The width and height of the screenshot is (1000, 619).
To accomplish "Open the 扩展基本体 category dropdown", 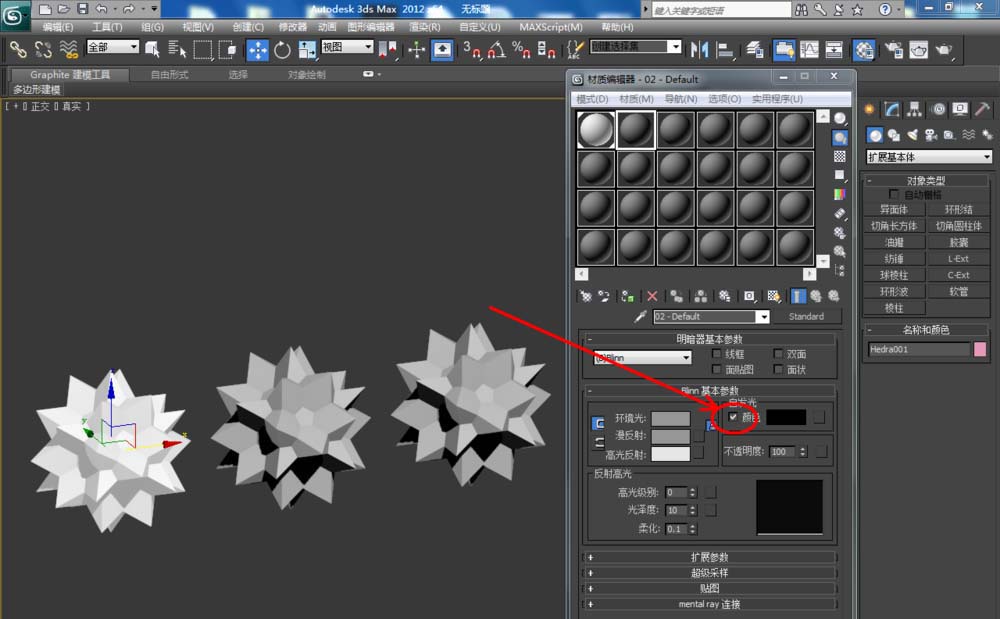I will (929, 157).
